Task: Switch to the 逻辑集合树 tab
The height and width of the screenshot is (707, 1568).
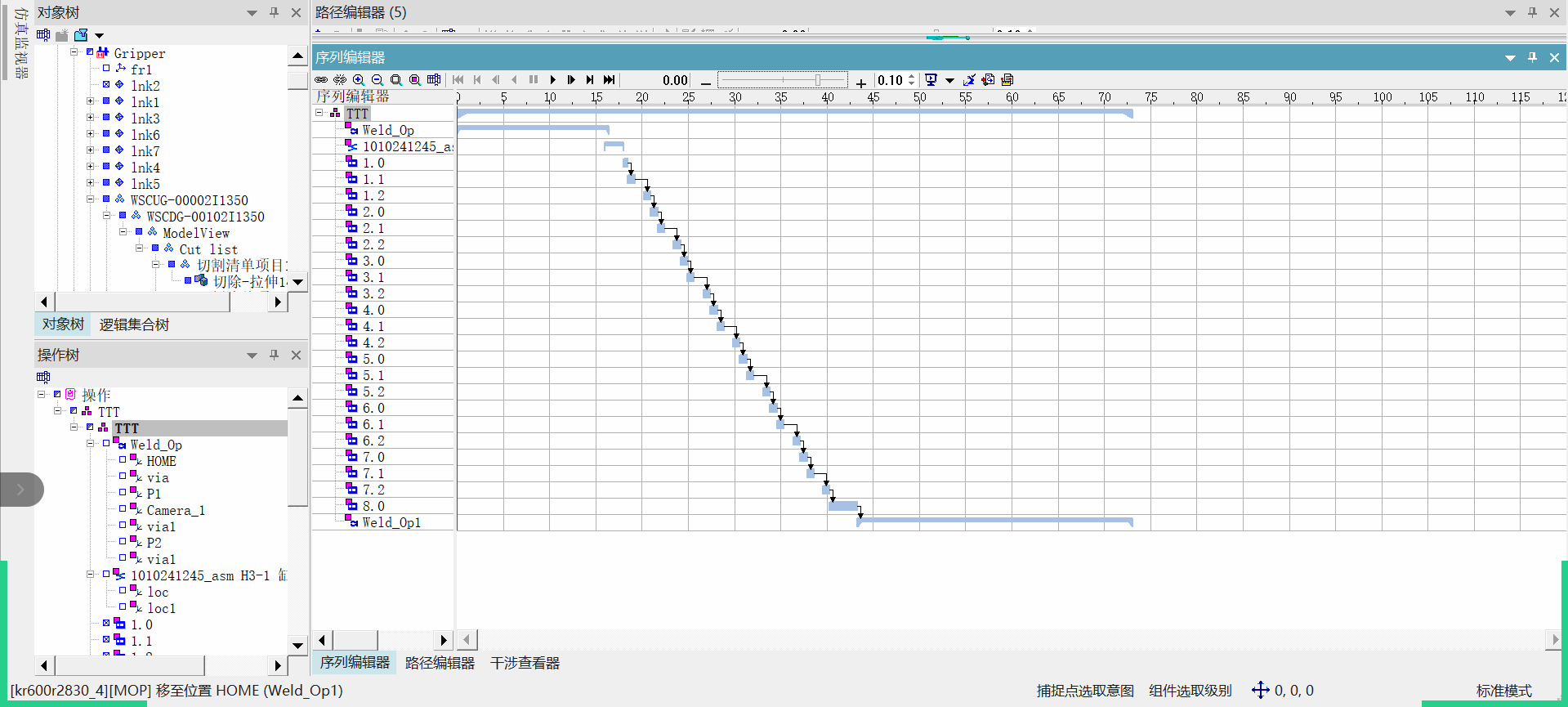Action: coord(134,324)
